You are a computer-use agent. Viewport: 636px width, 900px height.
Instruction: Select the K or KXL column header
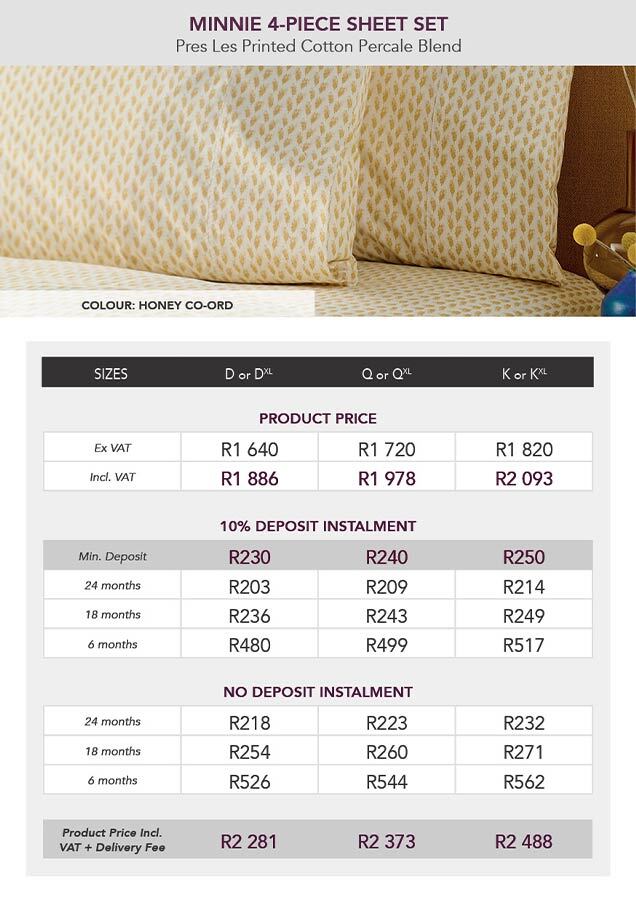tap(524, 374)
